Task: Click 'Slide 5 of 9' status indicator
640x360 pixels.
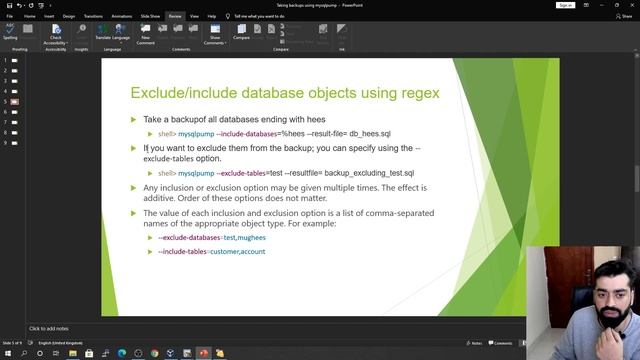Action: [12, 343]
